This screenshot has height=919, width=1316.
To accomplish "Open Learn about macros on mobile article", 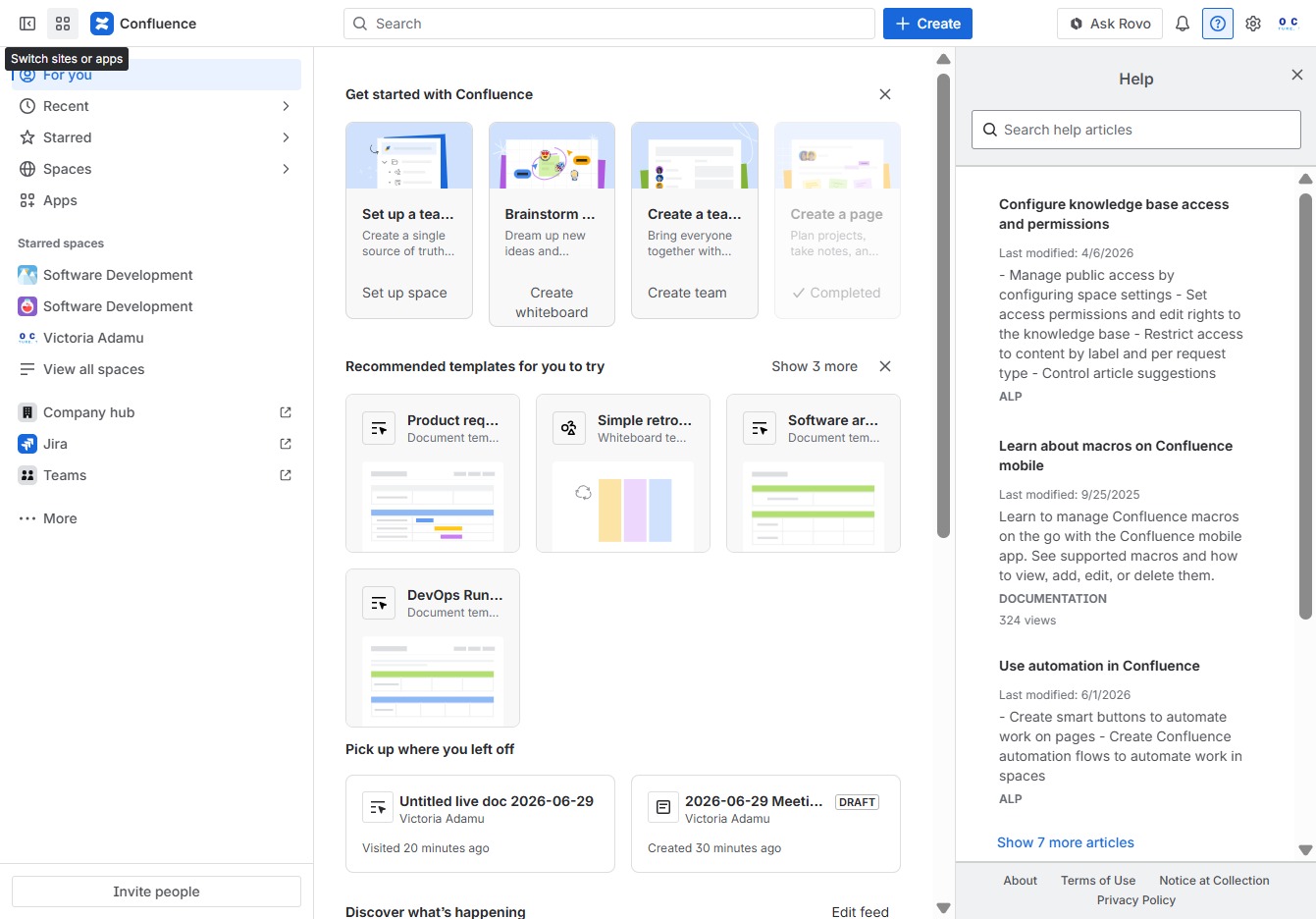I will 1116,456.
